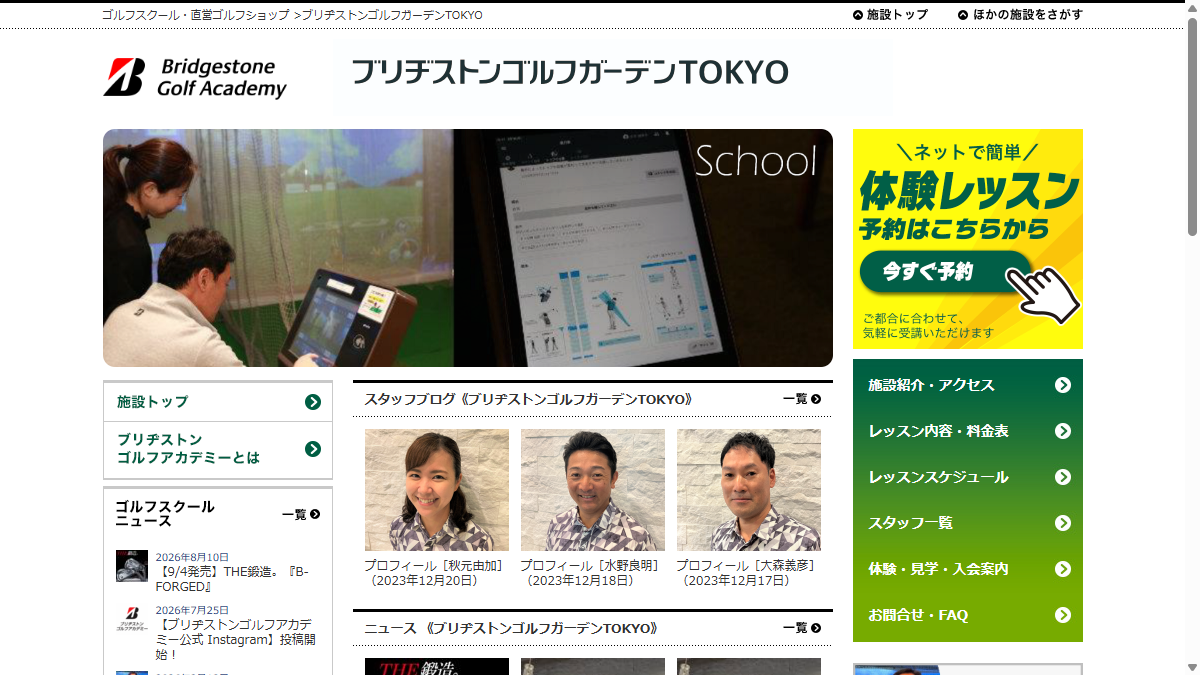The width and height of the screenshot is (1200, 675).
Task: Click 大森義彦 profile photo
Action: [x=749, y=490]
